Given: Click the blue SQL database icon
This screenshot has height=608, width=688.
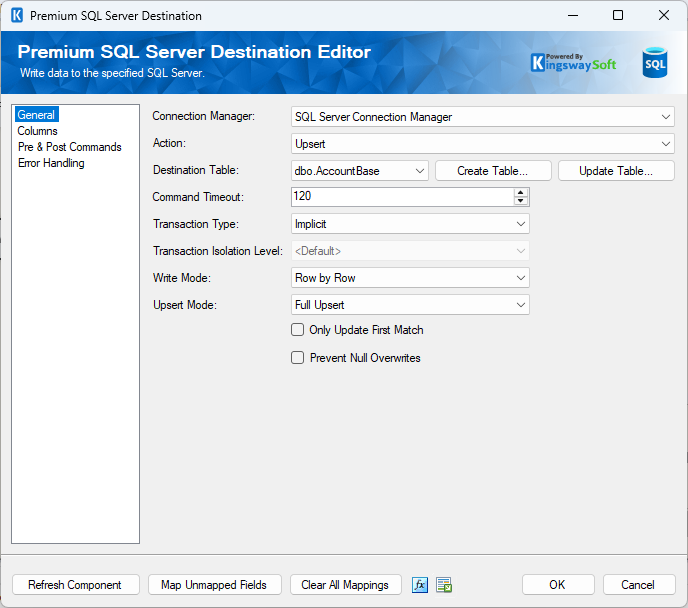Looking at the screenshot, I should [x=655, y=63].
